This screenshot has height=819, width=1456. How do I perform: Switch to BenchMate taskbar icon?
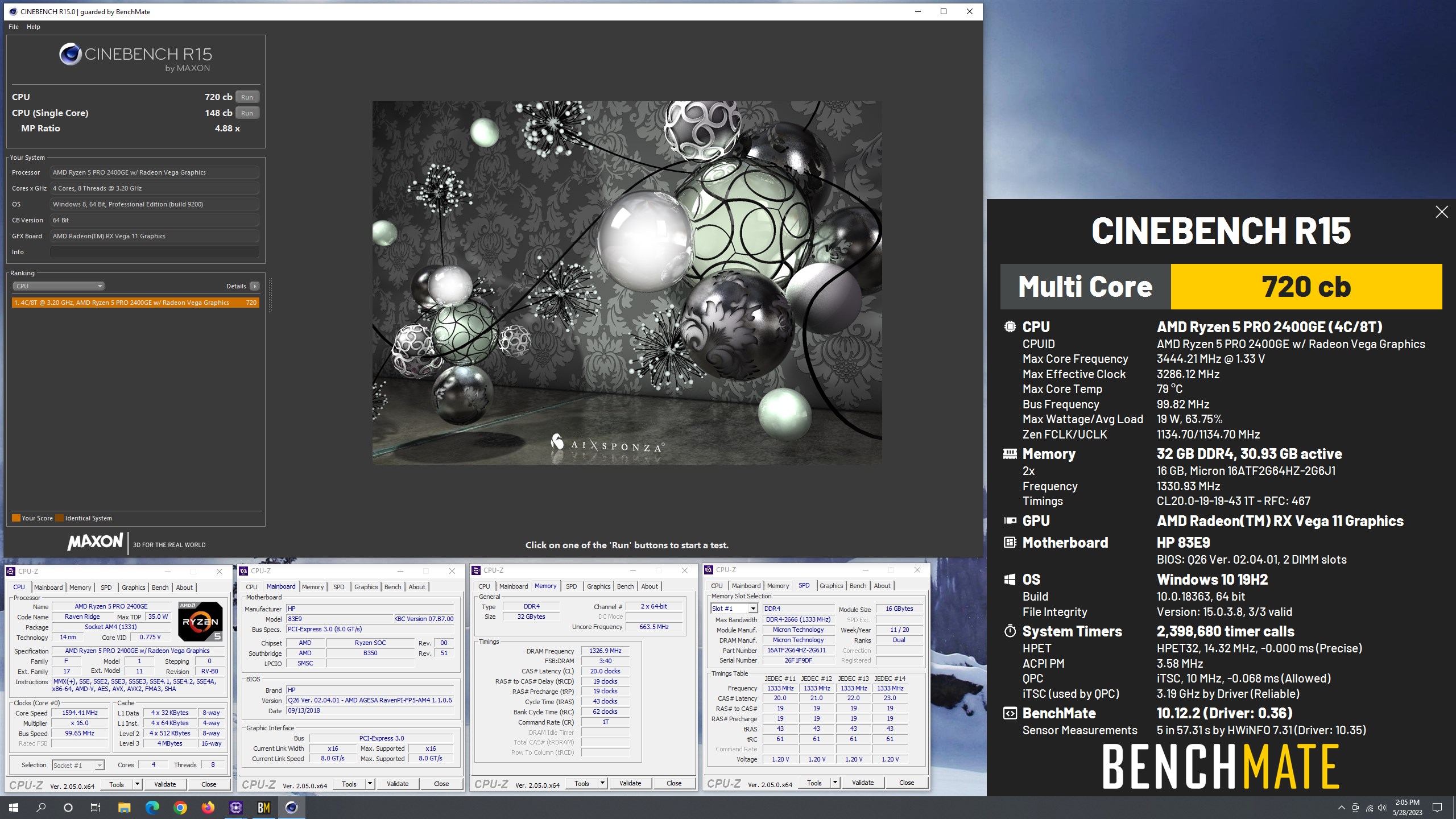(x=263, y=808)
